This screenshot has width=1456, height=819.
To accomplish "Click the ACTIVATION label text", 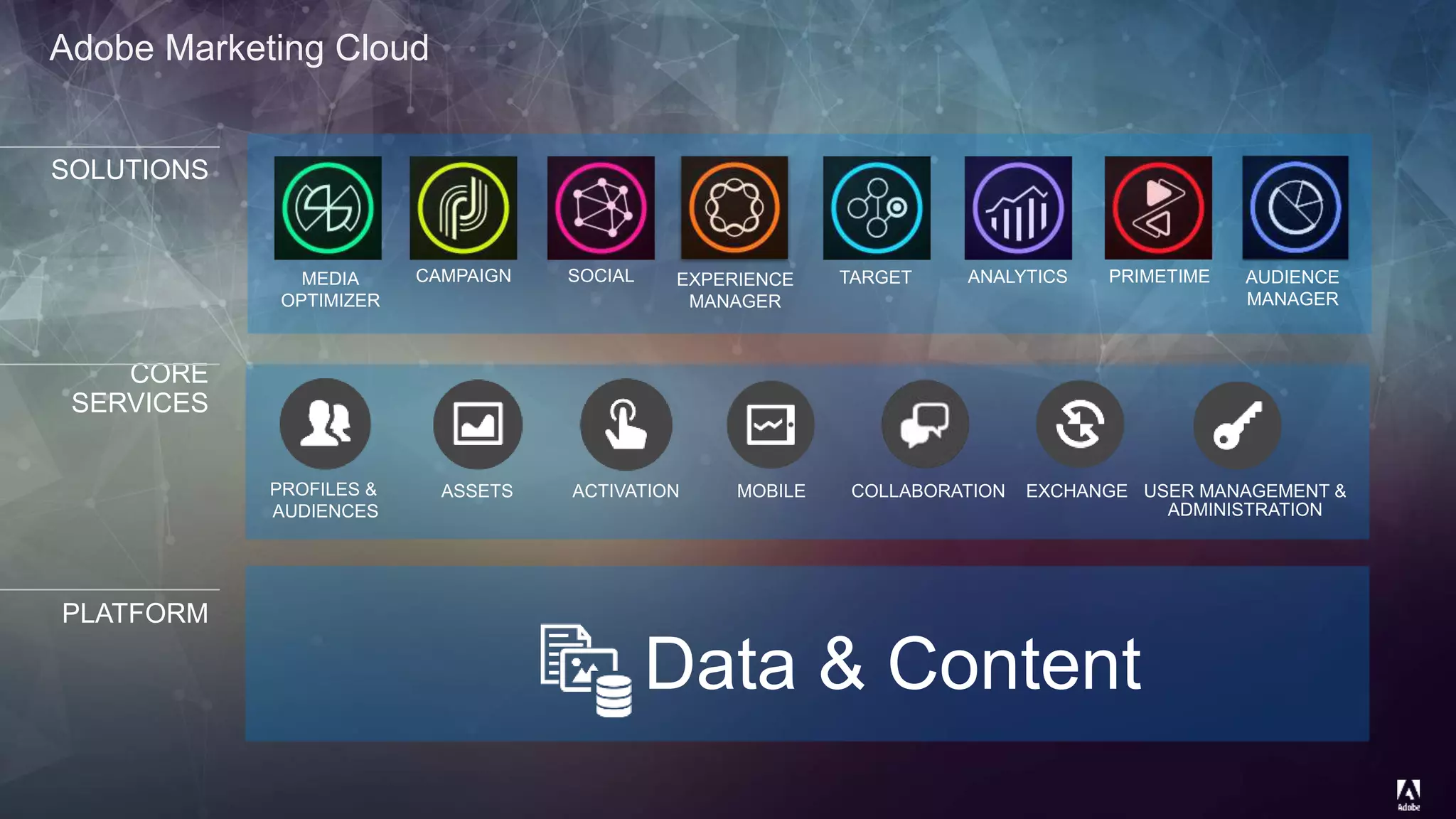I will 626,491.
